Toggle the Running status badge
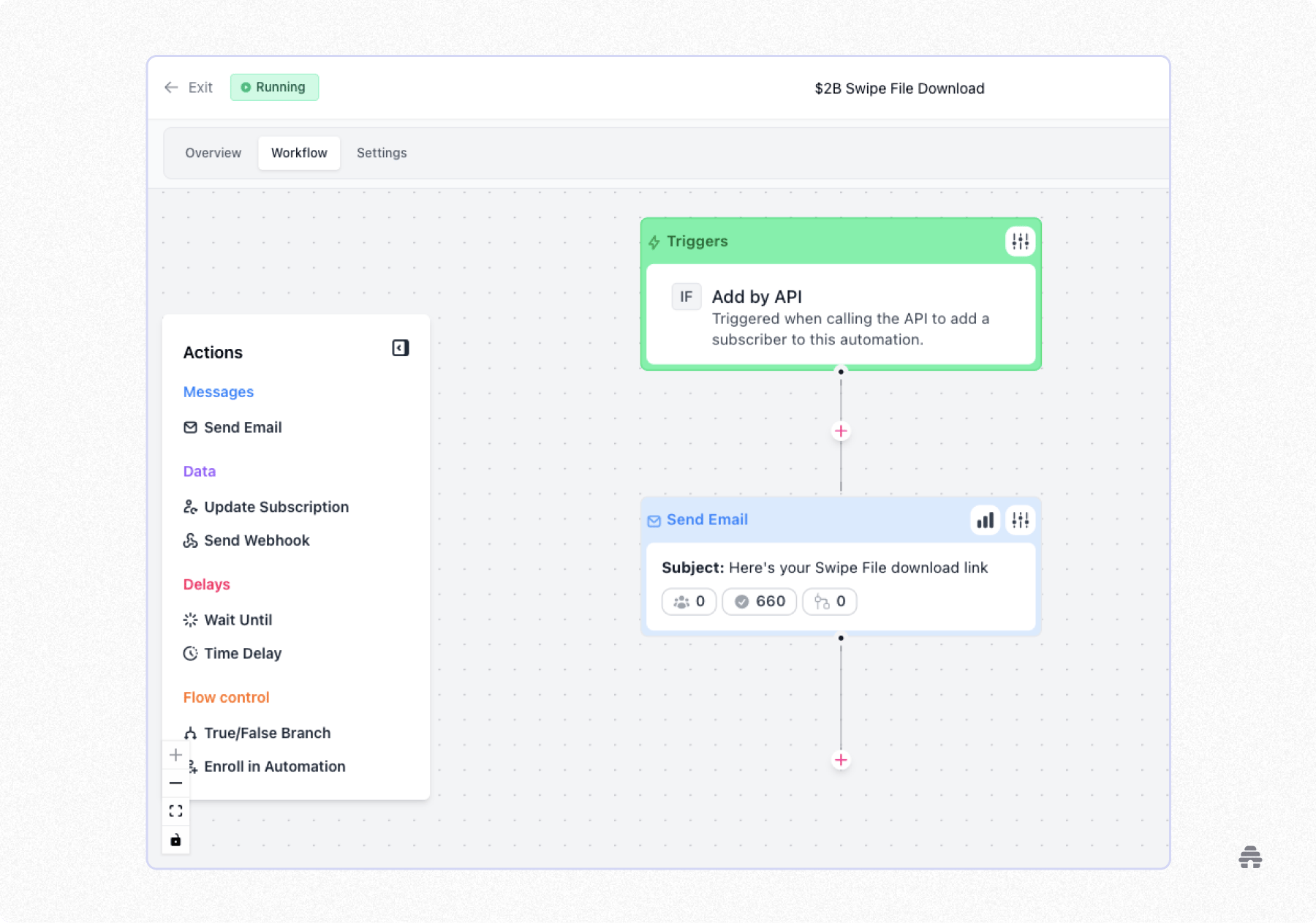This screenshot has height=923, width=1316. click(274, 87)
